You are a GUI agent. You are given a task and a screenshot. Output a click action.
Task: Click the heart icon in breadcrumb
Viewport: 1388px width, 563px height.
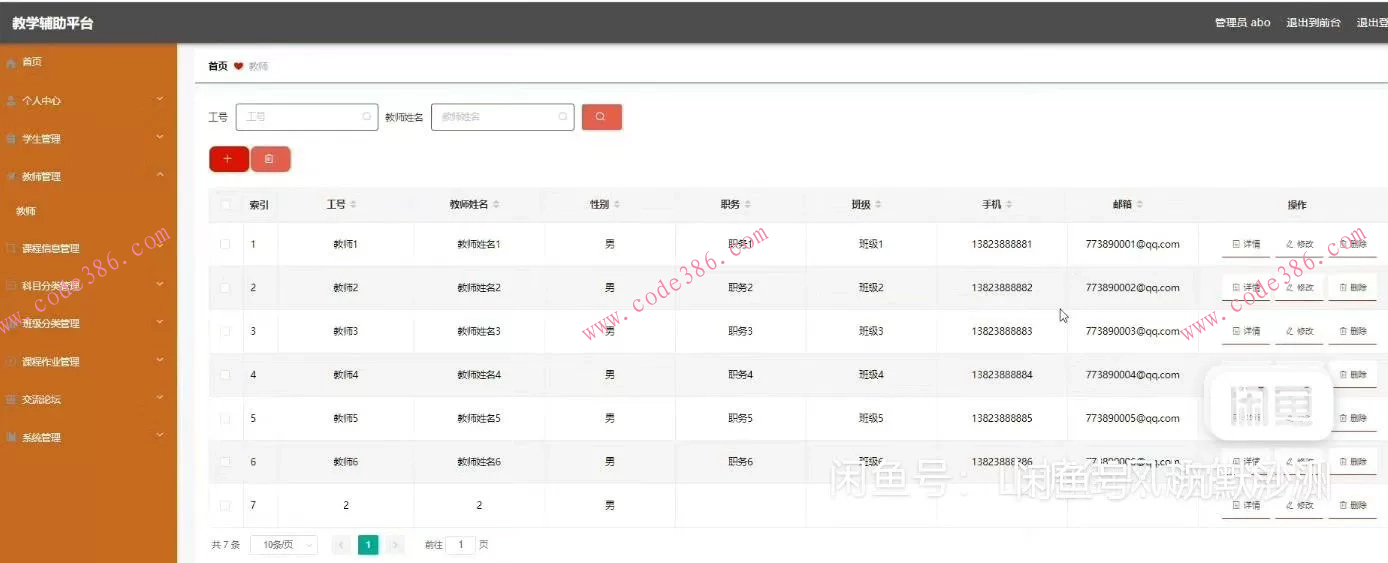238,66
